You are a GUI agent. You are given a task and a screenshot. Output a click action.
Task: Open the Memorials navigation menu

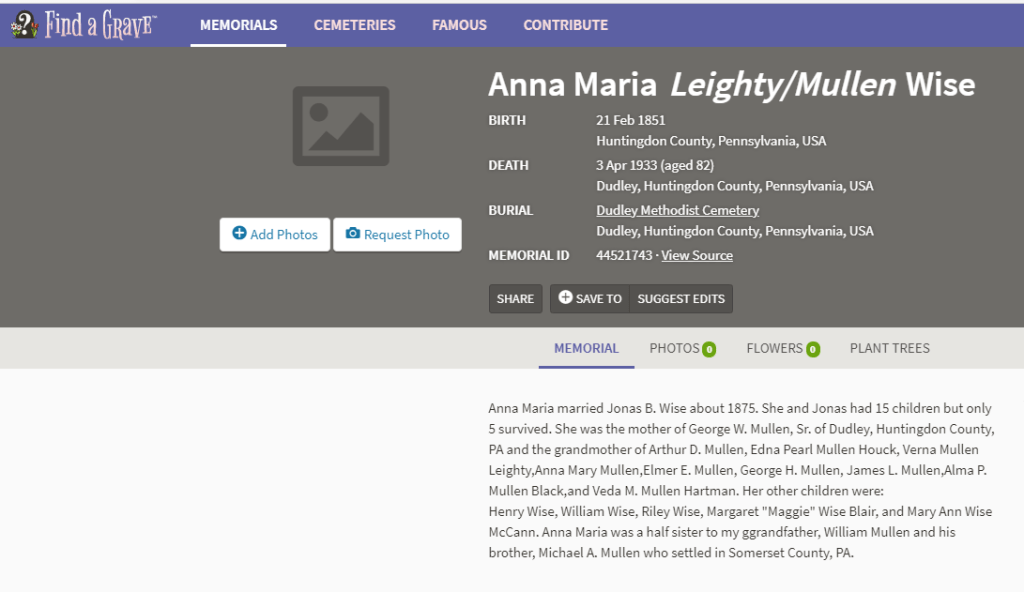(238, 25)
